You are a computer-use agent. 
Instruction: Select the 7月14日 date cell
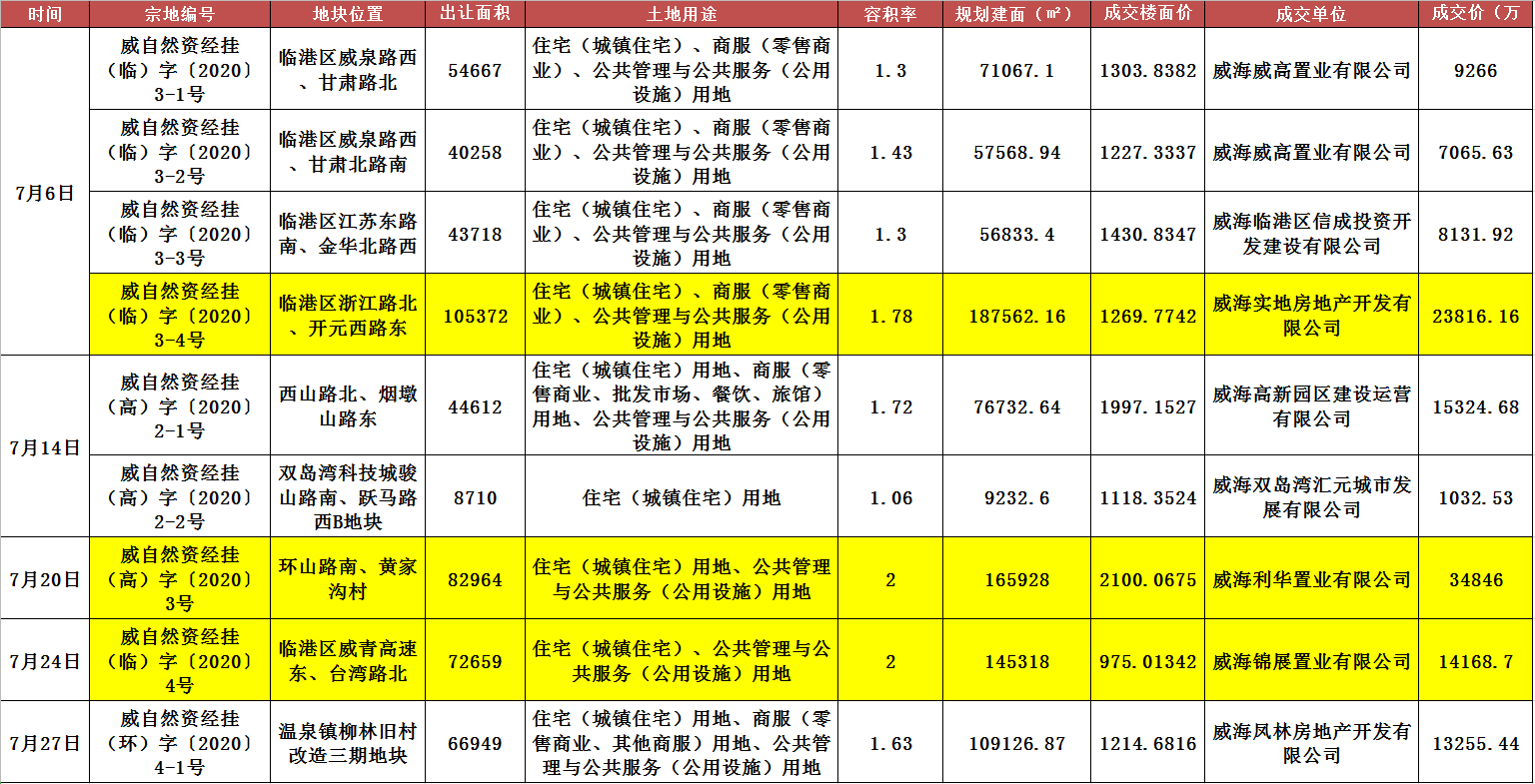coord(45,446)
